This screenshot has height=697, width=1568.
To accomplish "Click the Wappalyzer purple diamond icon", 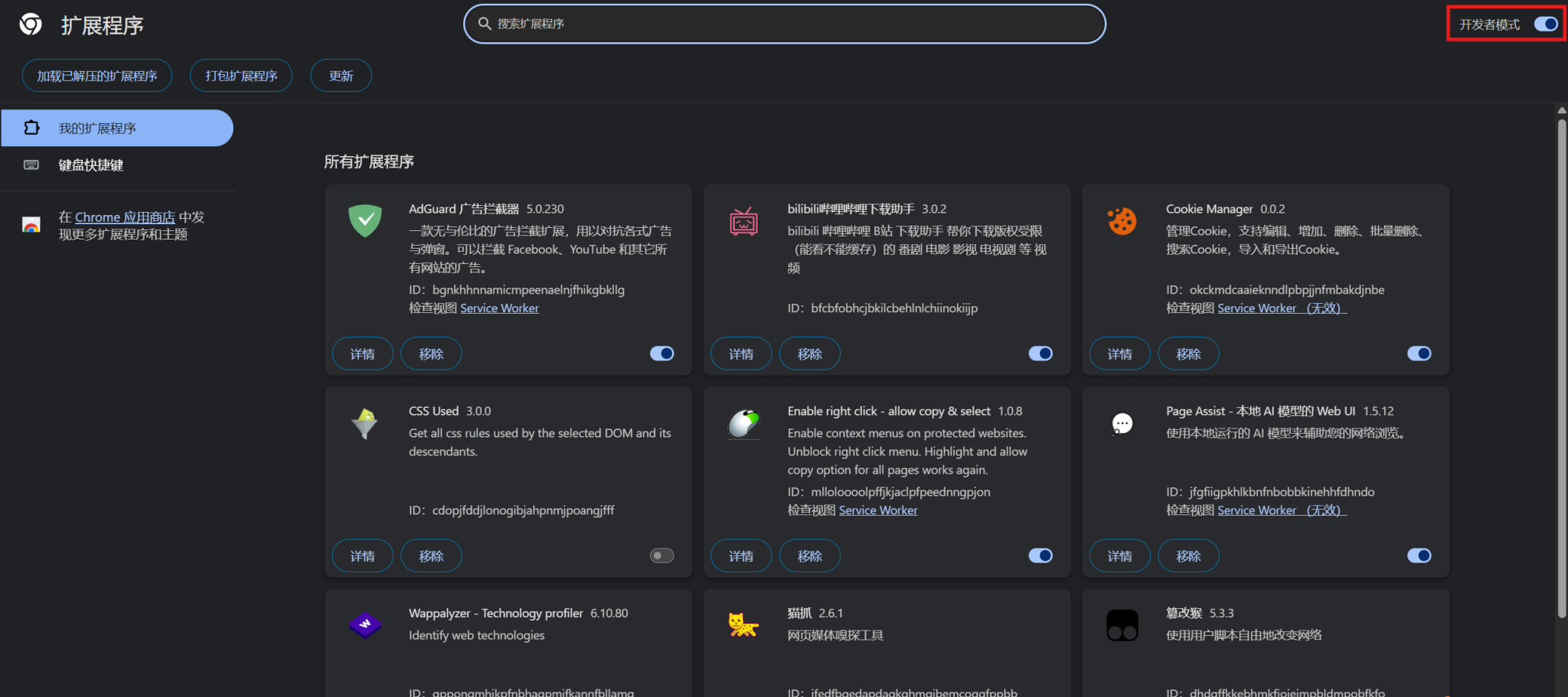I will pyautogui.click(x=364, y=625).
